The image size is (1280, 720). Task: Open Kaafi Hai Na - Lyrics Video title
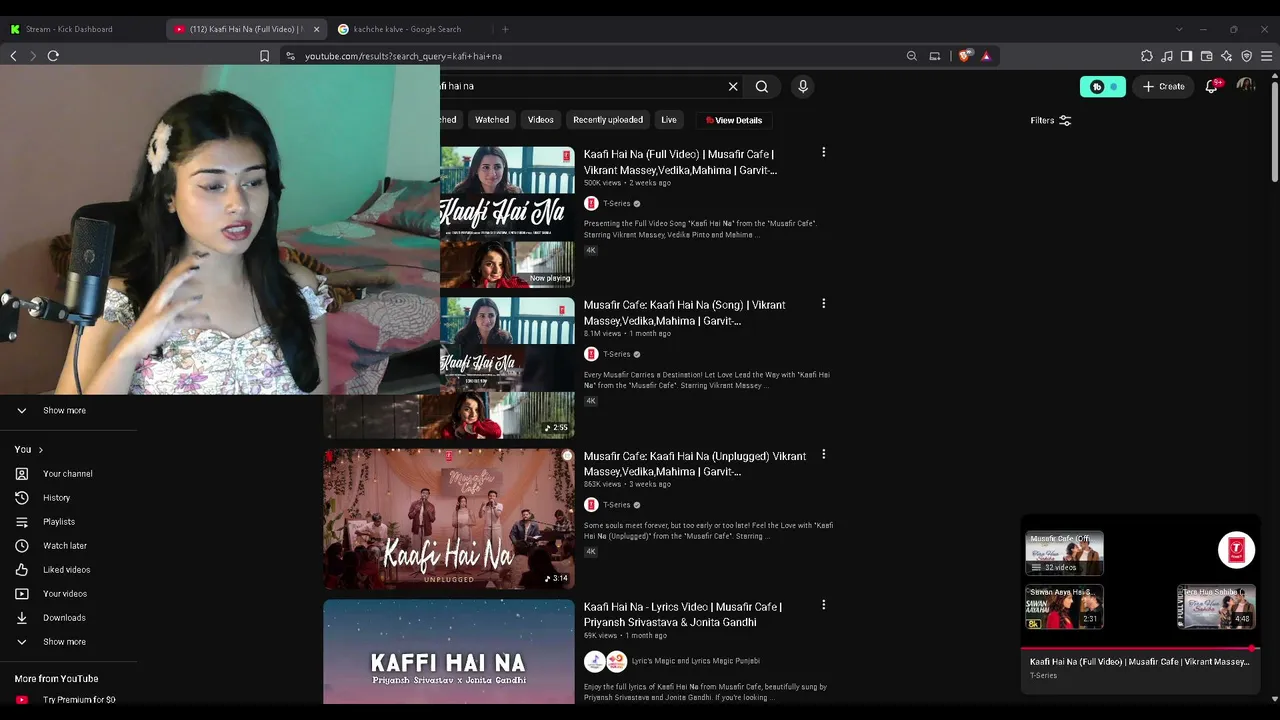point(683,614)
